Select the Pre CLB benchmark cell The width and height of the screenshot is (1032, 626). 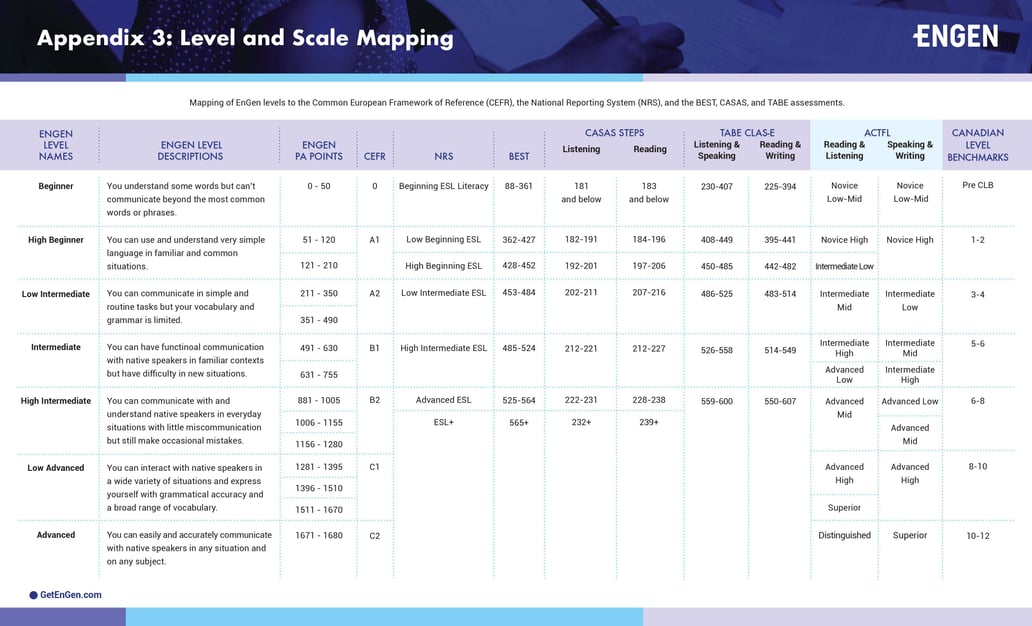(x=979, y=186)
